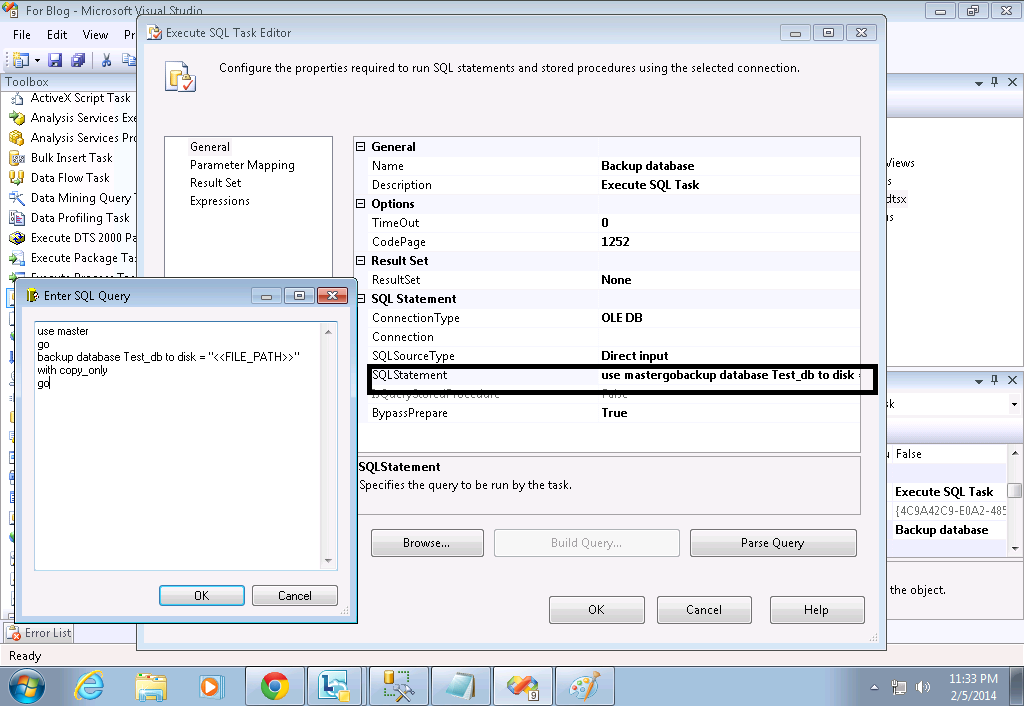Open Properties panel dropdown arrow

click(x=979, y=381)
